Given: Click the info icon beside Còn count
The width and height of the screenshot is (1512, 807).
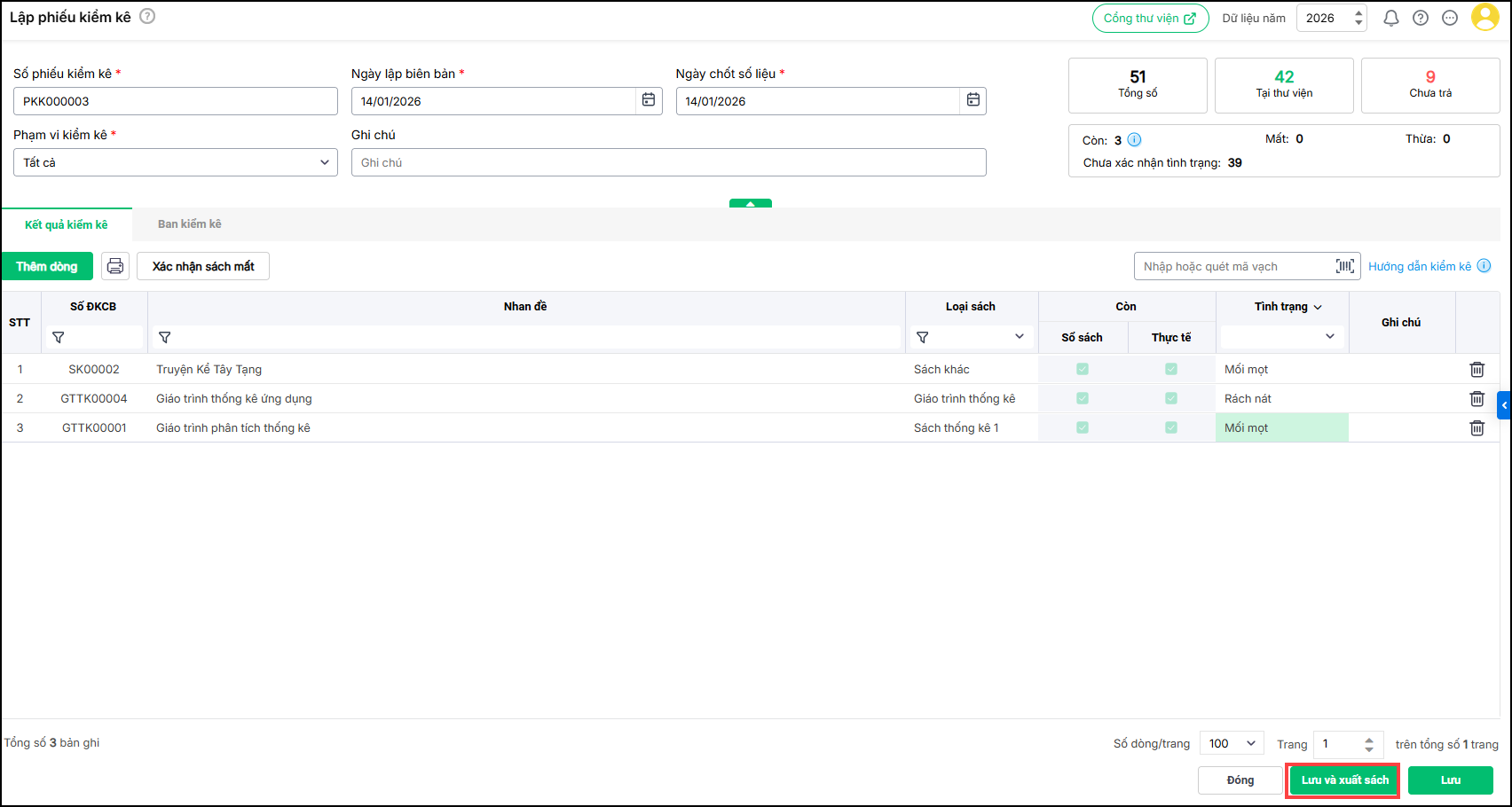Looking at the screenshot, I should click(x=1134, y=140).
